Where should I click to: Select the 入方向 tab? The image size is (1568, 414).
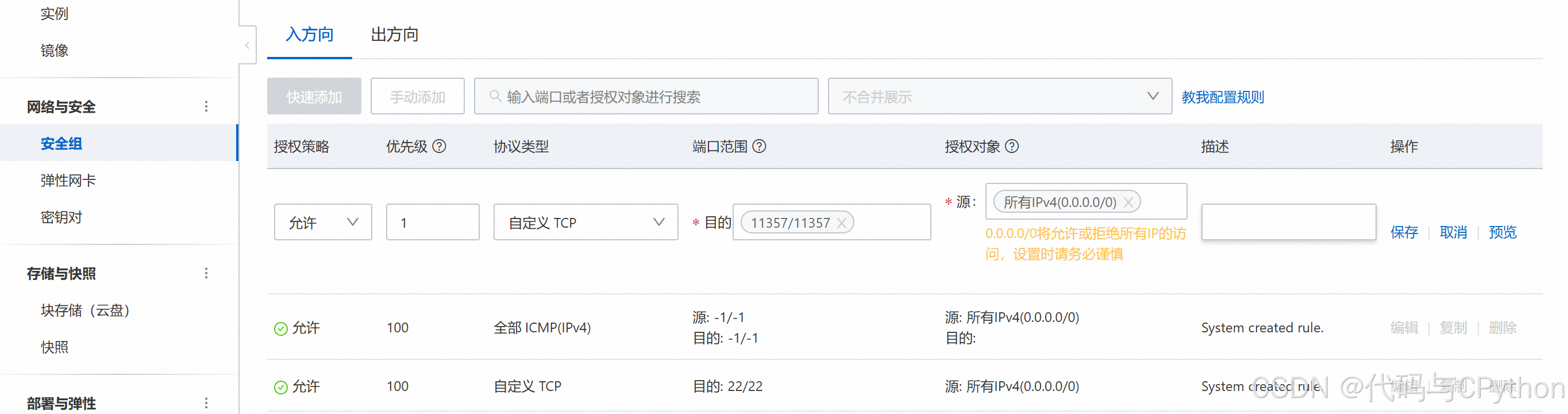tap(309, 34)
